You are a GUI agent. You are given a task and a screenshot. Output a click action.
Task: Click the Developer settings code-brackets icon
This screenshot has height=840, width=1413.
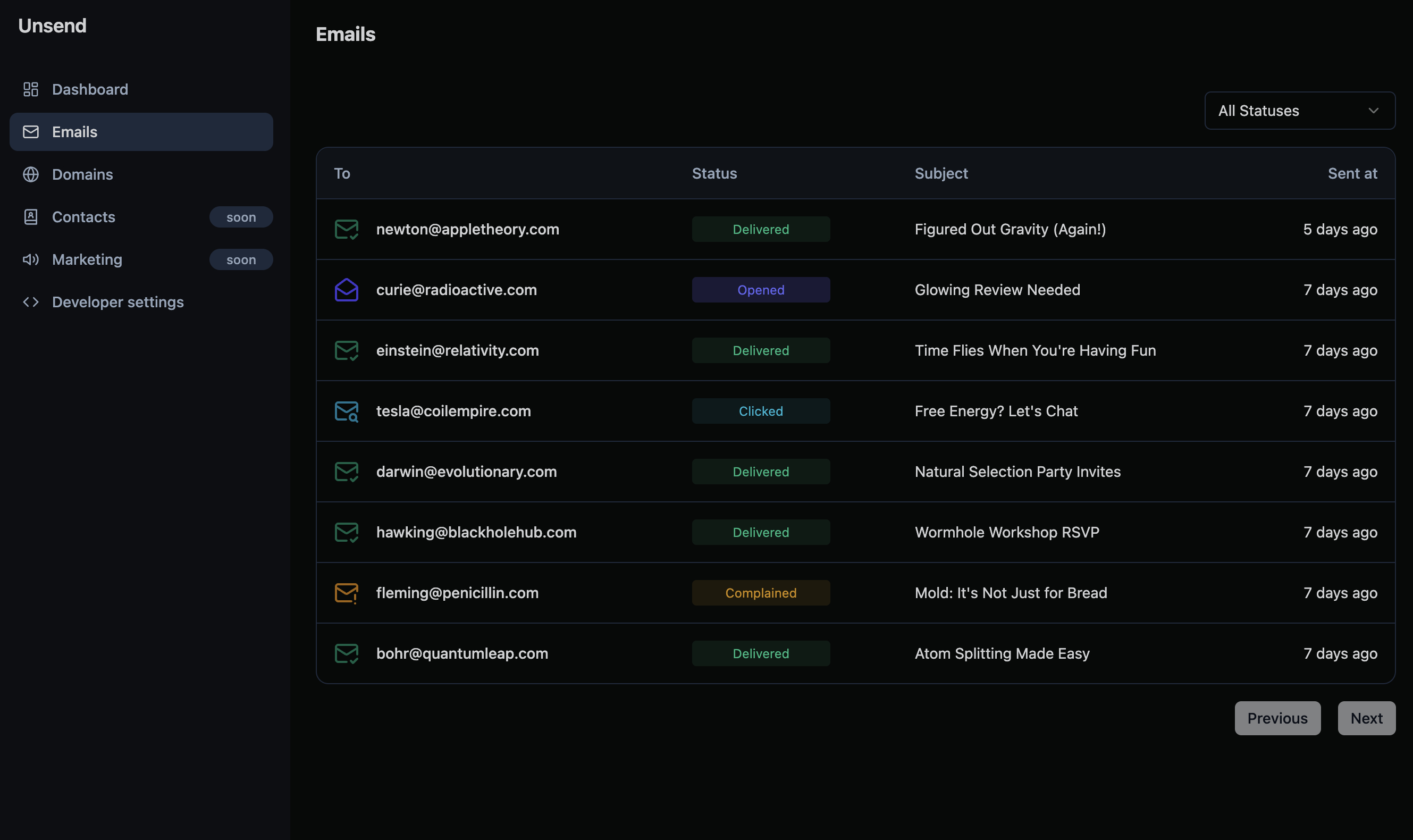[30, 301]
